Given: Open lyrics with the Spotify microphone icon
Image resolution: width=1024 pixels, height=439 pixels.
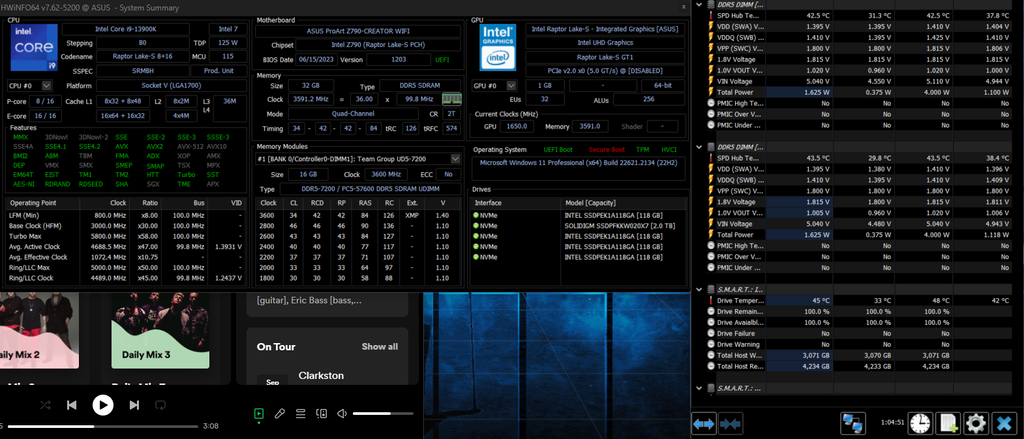Looking at the screenshot, I should point(280,414).
